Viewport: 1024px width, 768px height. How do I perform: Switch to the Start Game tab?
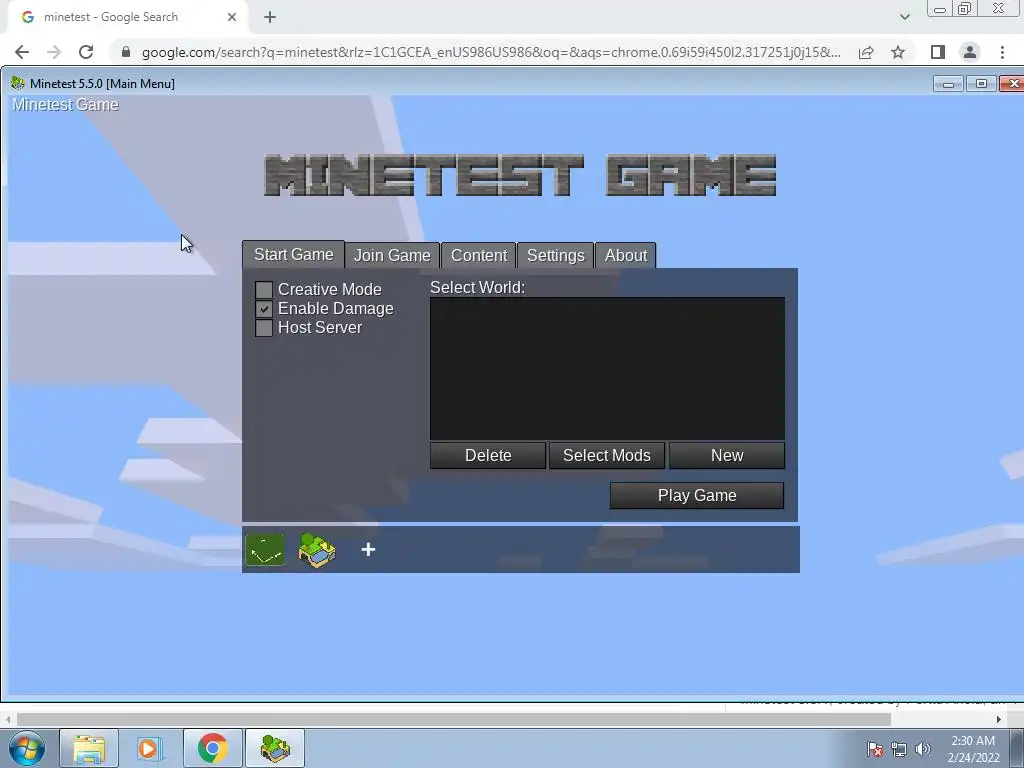coord(293,255)
